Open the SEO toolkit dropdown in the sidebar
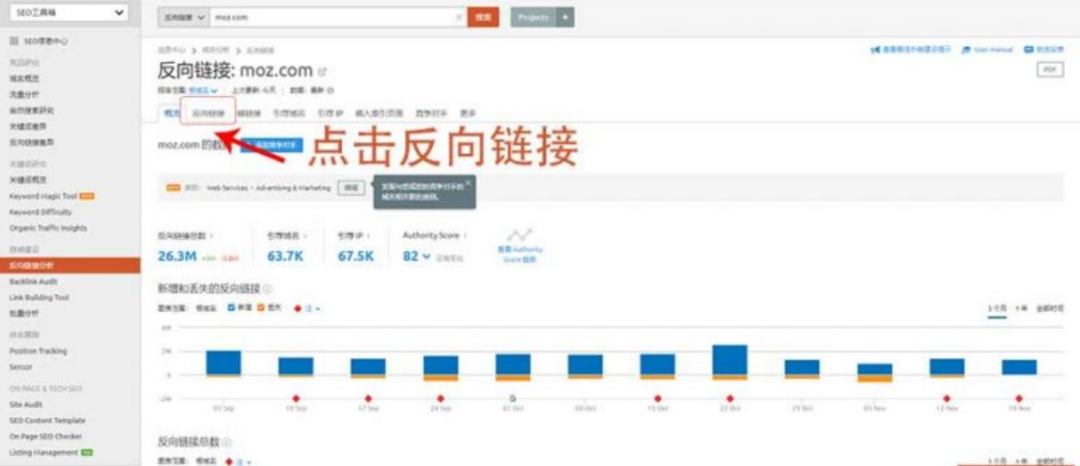The width and height of the screenshot is (1080, 466). click(x=69, y=12)
